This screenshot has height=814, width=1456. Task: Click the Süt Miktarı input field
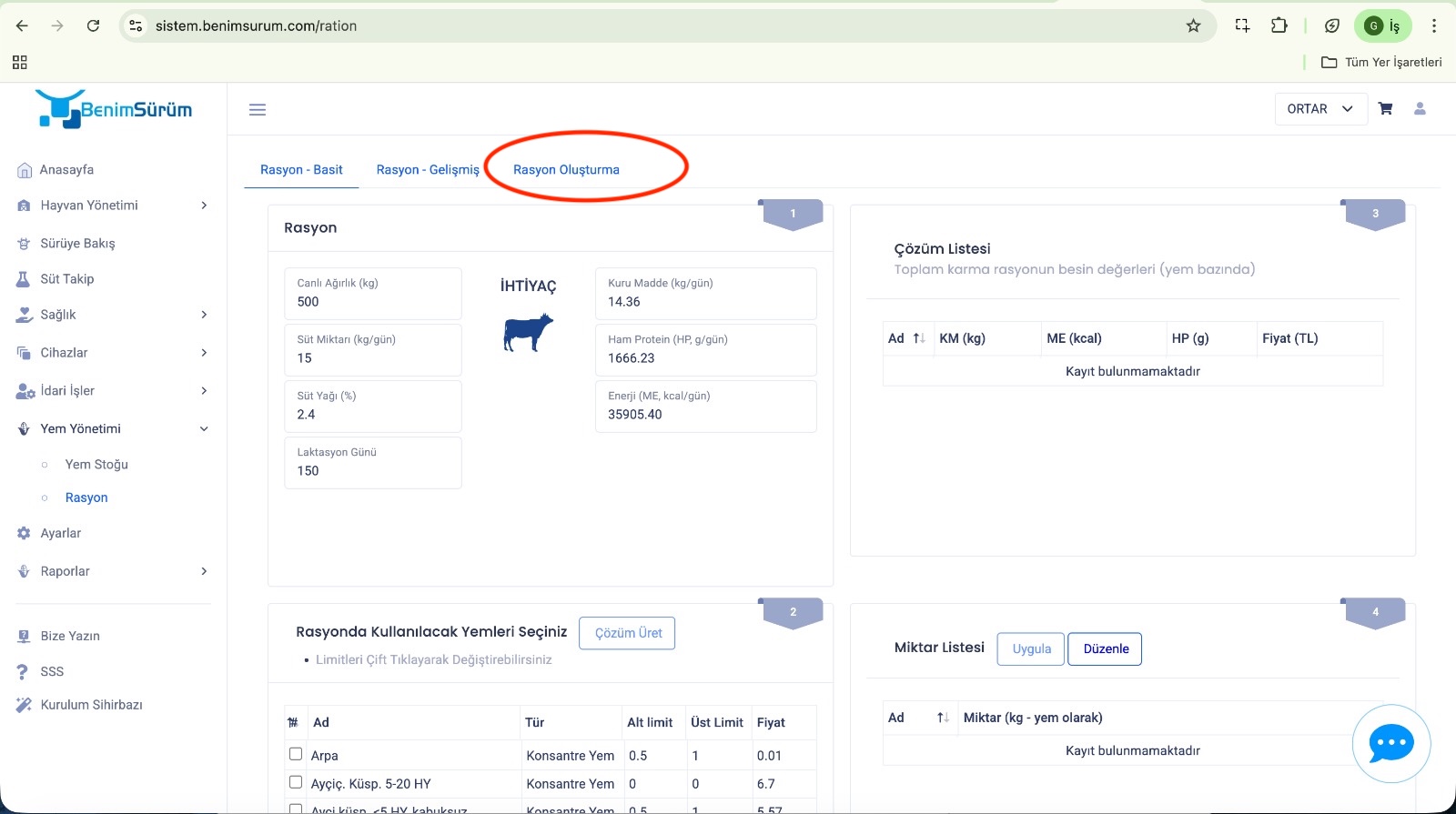tap(373, 349)
